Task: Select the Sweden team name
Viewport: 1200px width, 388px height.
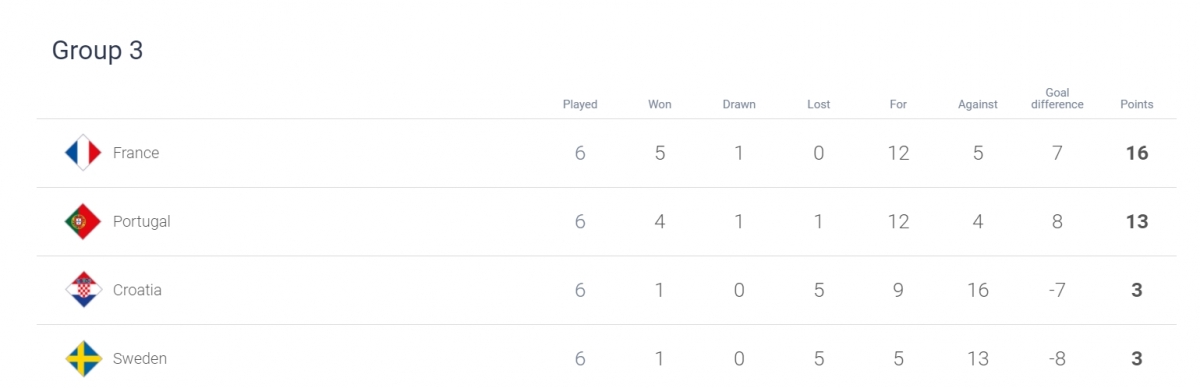Action: coord(140,358)
